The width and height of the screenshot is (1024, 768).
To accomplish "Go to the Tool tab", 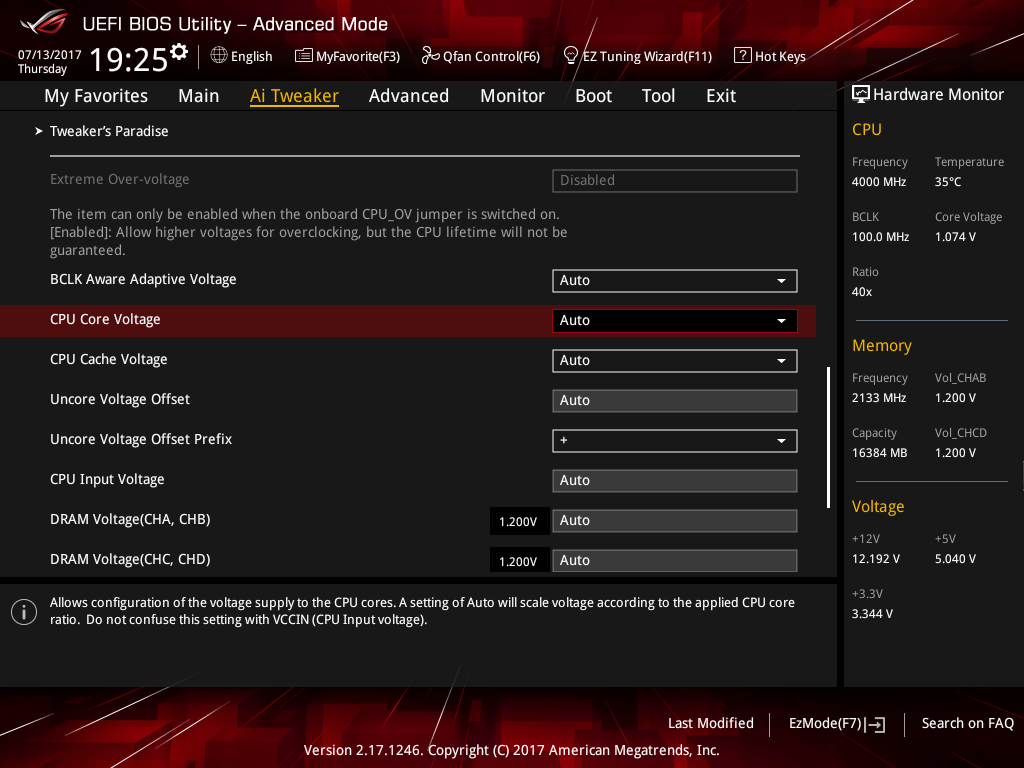I will (658, 96).
